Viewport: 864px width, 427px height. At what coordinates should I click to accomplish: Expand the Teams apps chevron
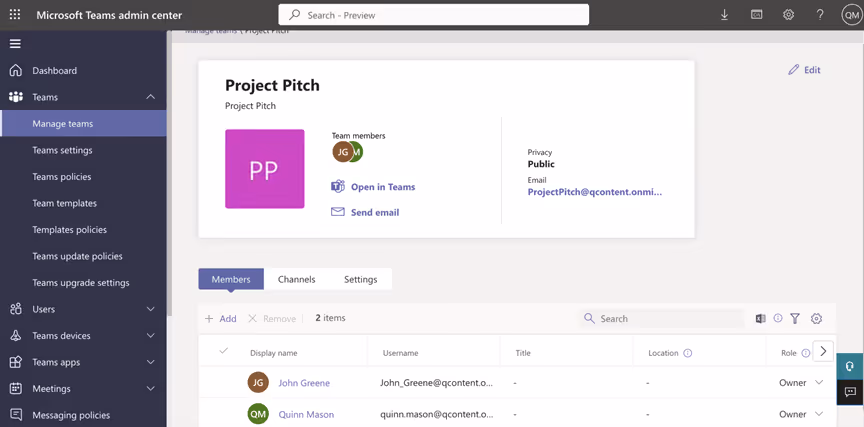point(150,362)
